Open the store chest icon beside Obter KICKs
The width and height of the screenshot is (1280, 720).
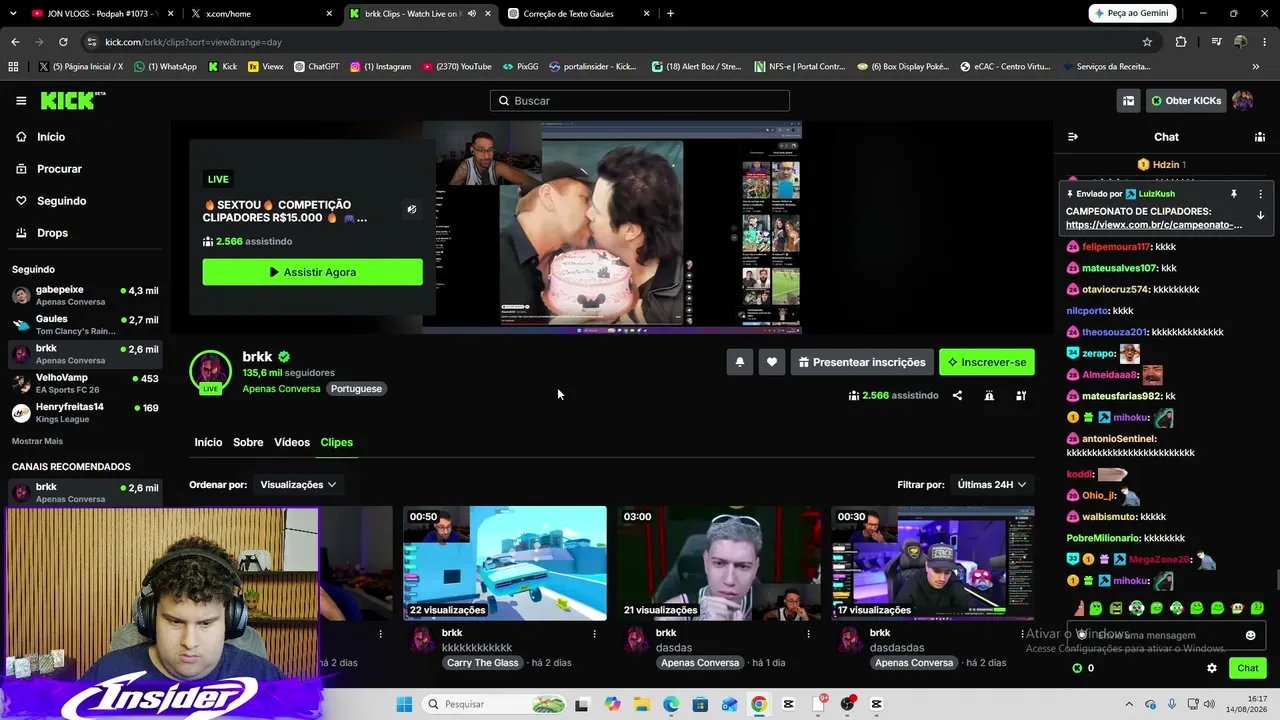point(1128,100)
